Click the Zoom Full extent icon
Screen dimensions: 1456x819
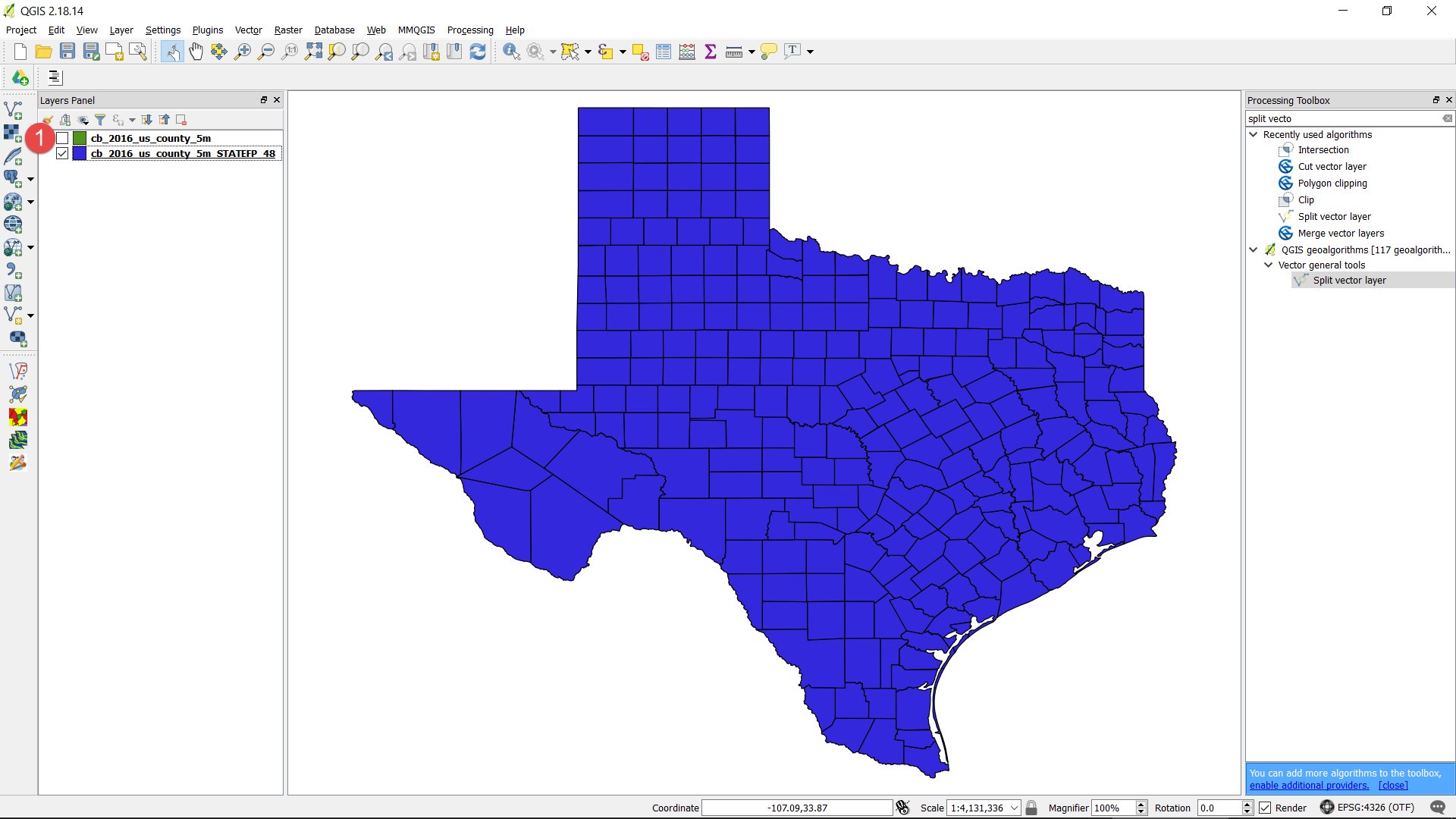point(313,52)
